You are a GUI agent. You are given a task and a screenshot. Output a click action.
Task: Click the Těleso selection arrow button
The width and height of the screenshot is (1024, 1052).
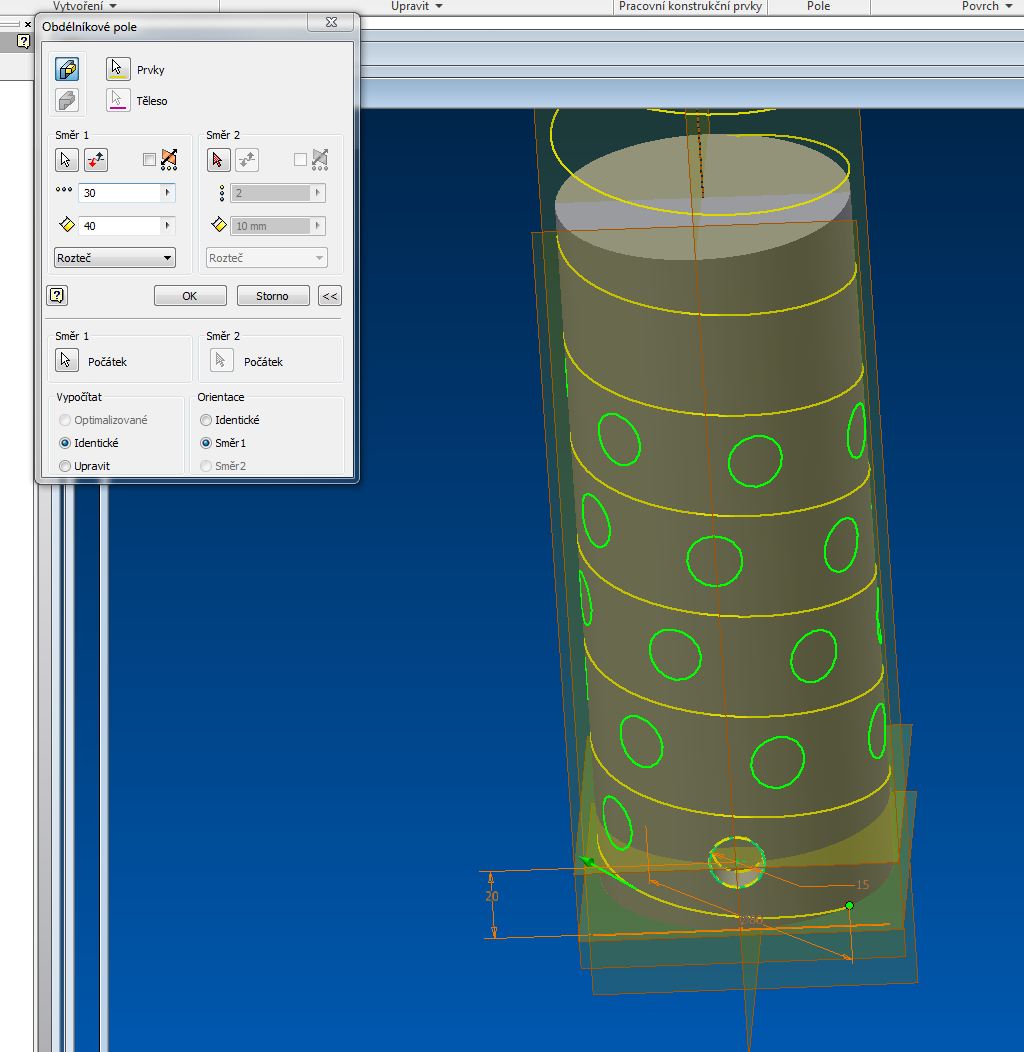(x=118, y=100)
